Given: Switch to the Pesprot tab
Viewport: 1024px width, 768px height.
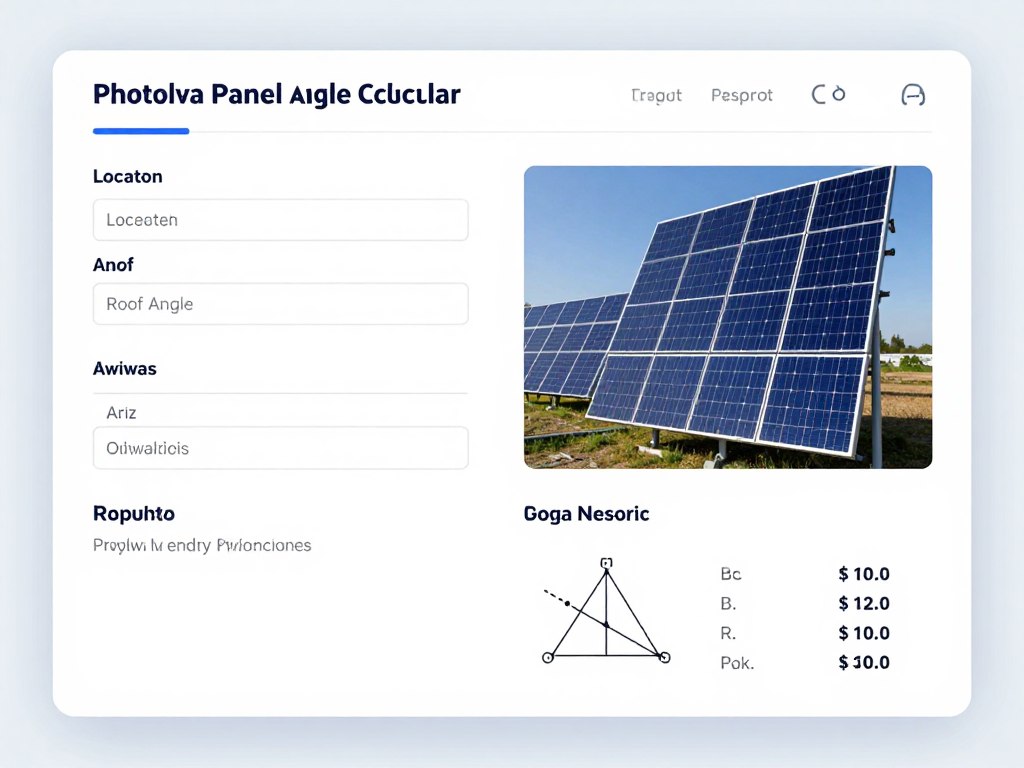Looking at the screenshot, I should point(741,95).
